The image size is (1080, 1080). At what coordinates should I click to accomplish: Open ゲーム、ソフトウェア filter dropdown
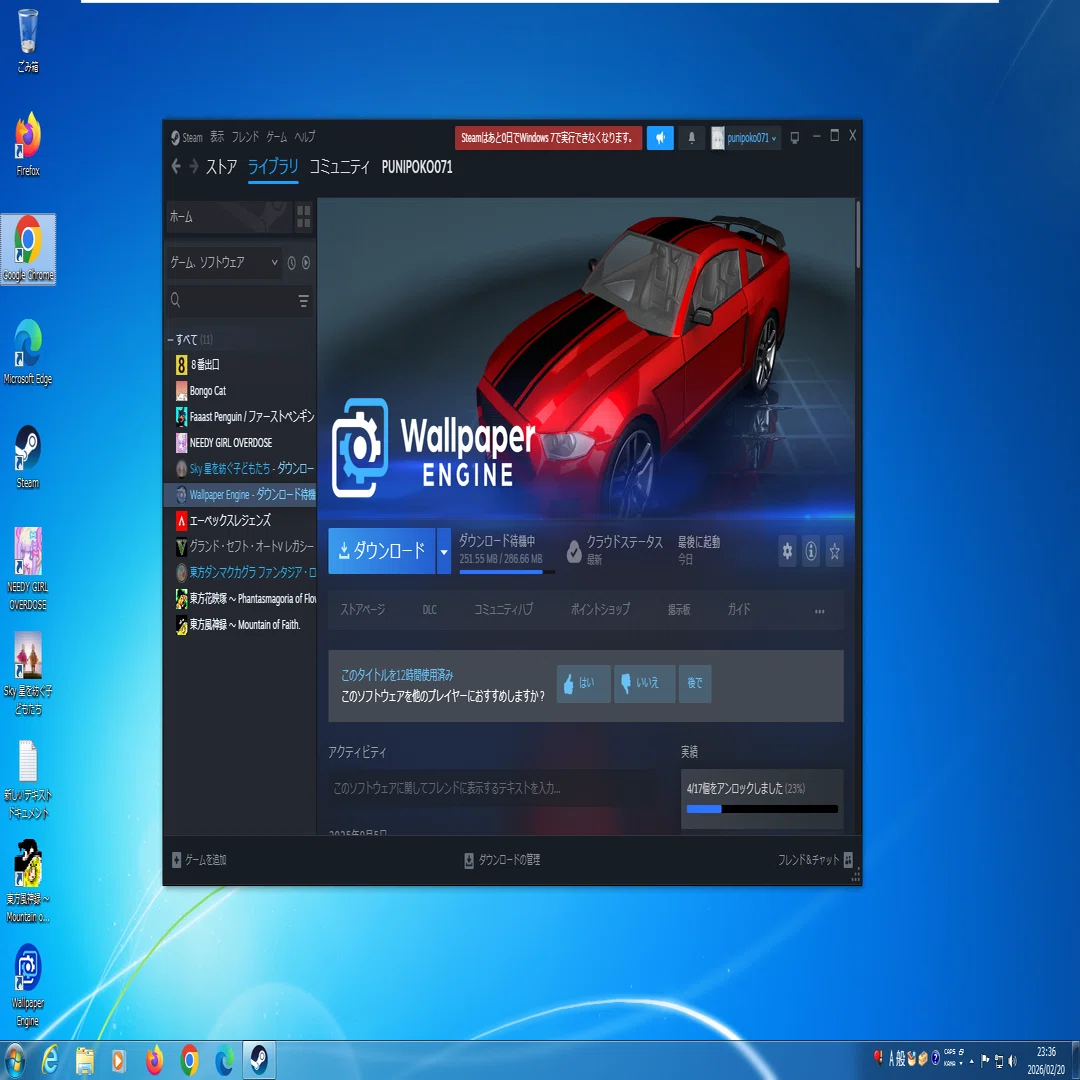click(x=224, y=262)
